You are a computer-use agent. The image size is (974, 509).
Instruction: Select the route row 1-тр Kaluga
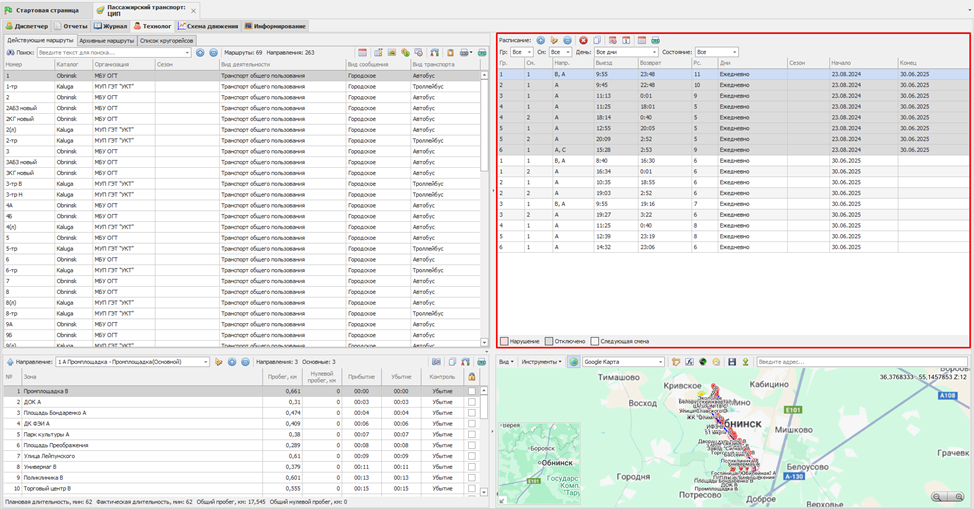(x=242, y=86)
